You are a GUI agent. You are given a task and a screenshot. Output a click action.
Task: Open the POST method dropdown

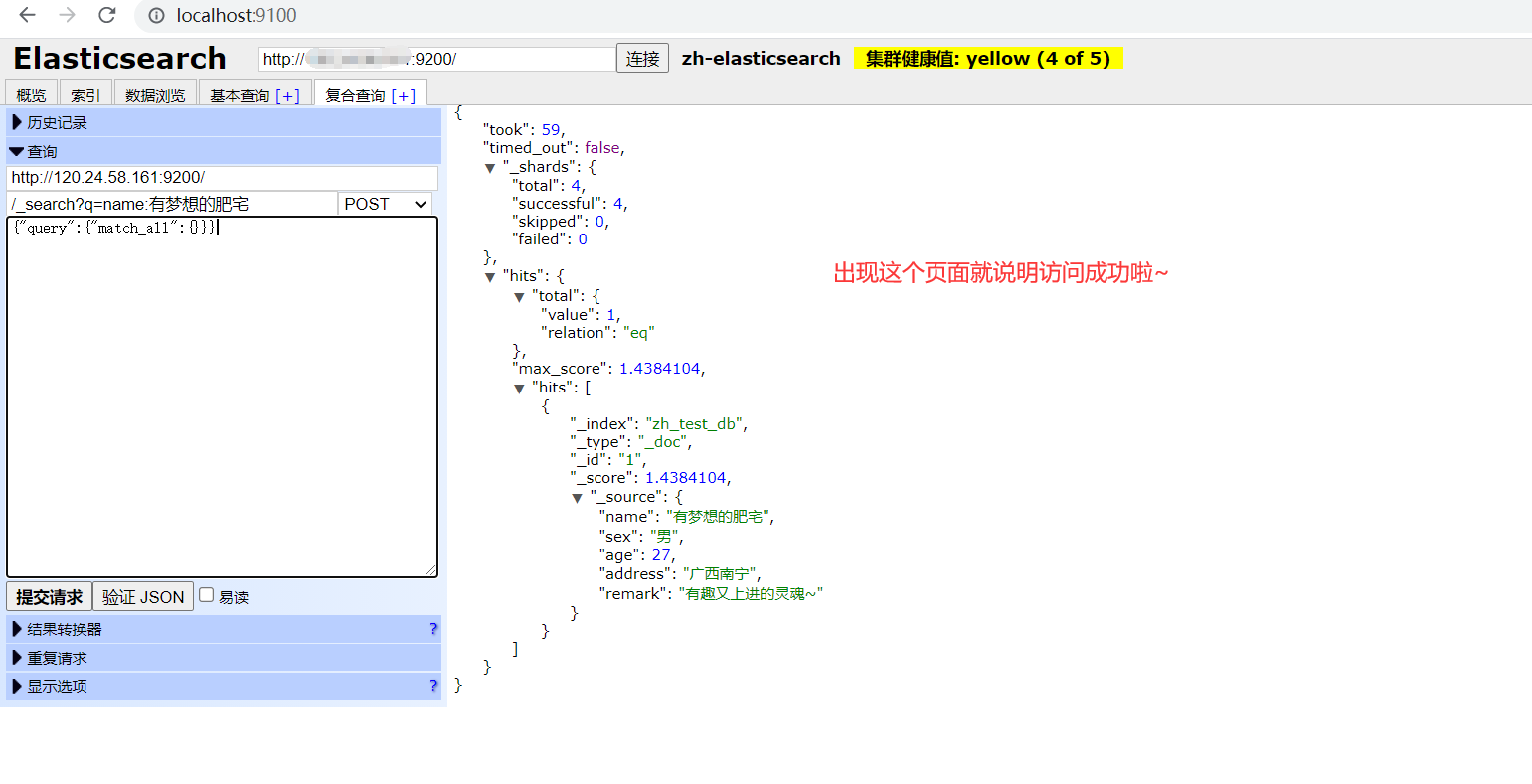(385, 204)
